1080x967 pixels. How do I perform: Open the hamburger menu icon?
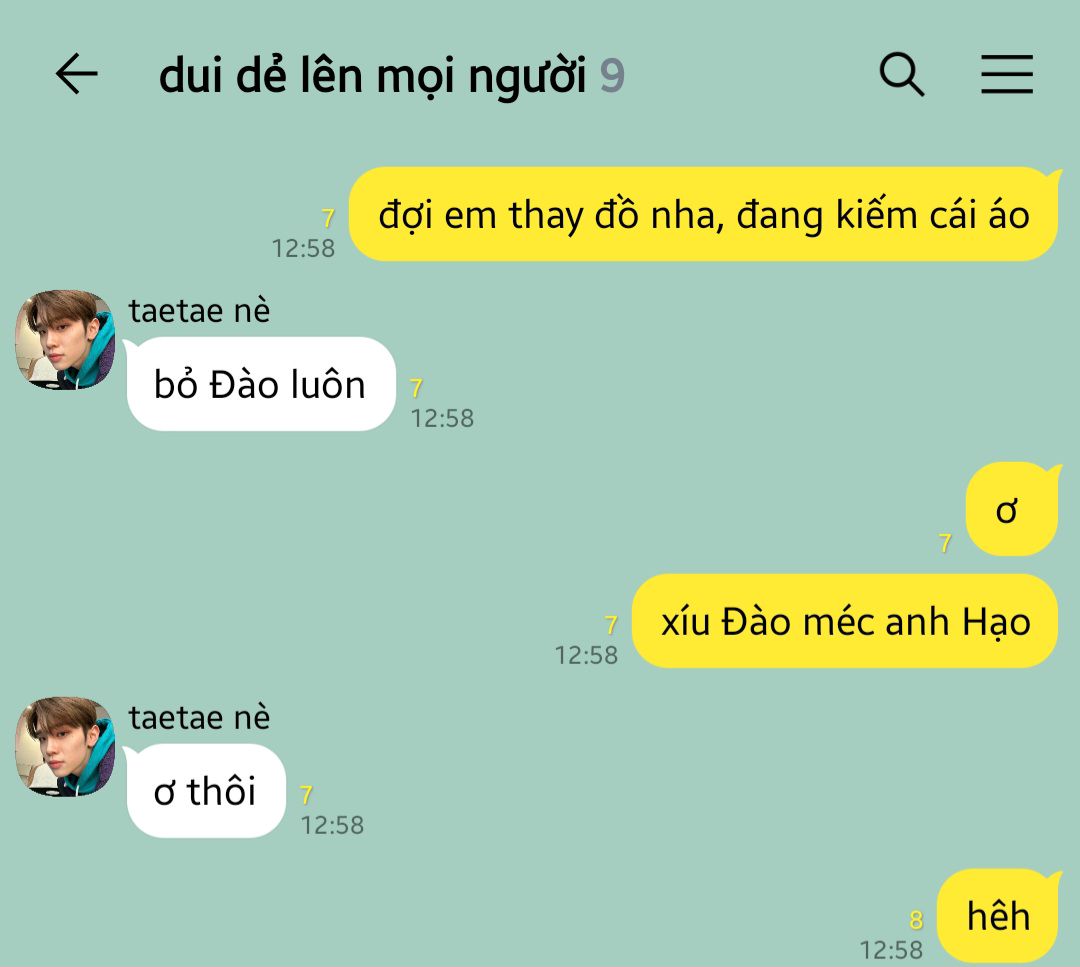1006,74
